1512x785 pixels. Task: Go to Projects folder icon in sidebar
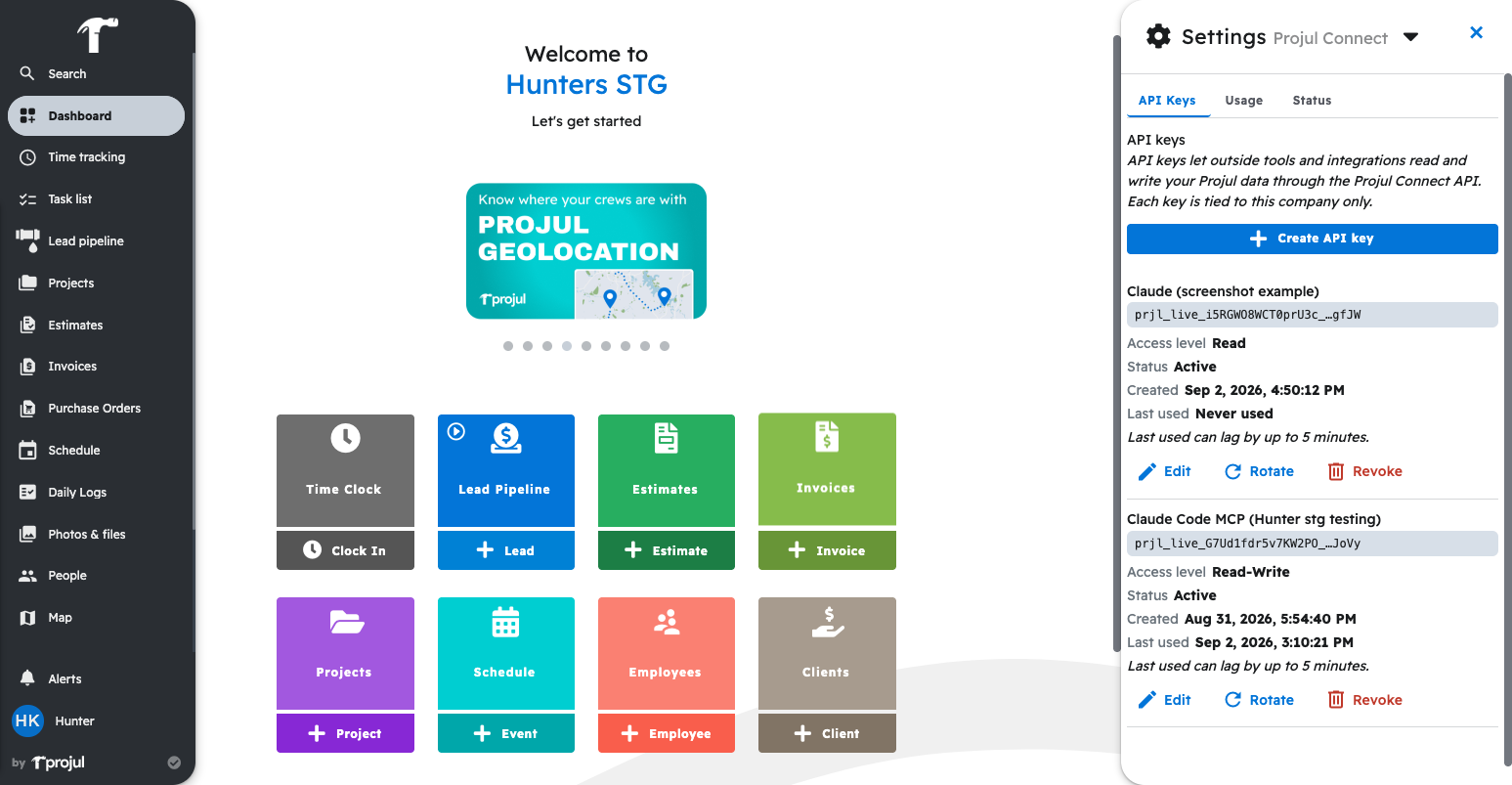[27, 283]
